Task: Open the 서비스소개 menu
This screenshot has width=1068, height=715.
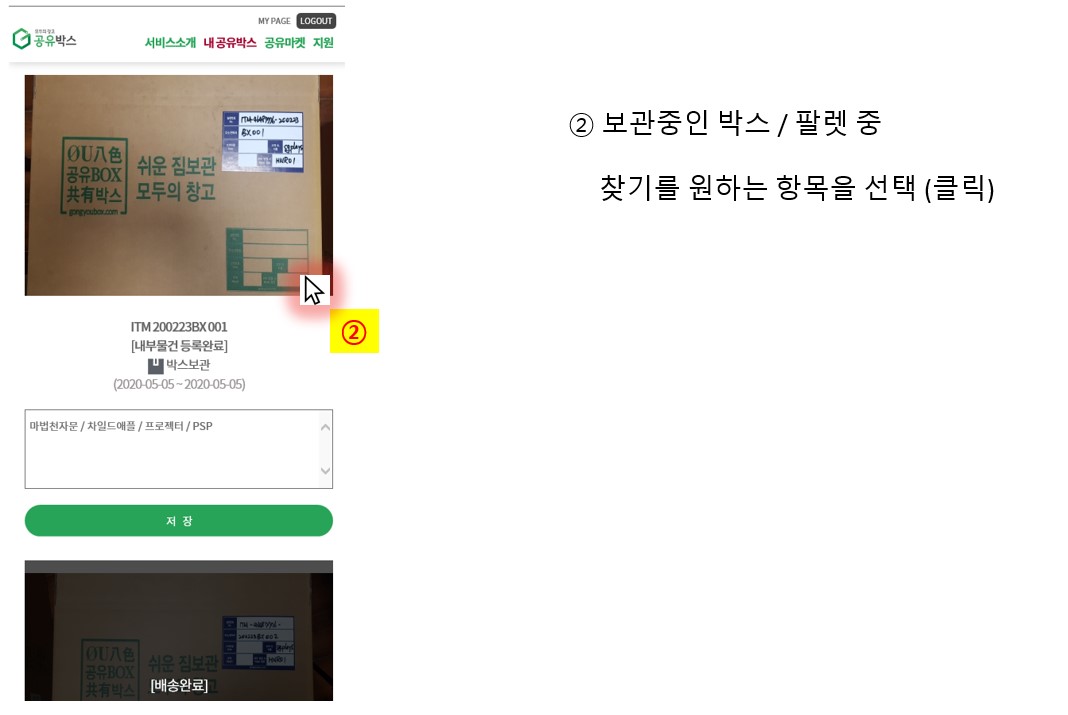Action: click(x=170, y=43)
